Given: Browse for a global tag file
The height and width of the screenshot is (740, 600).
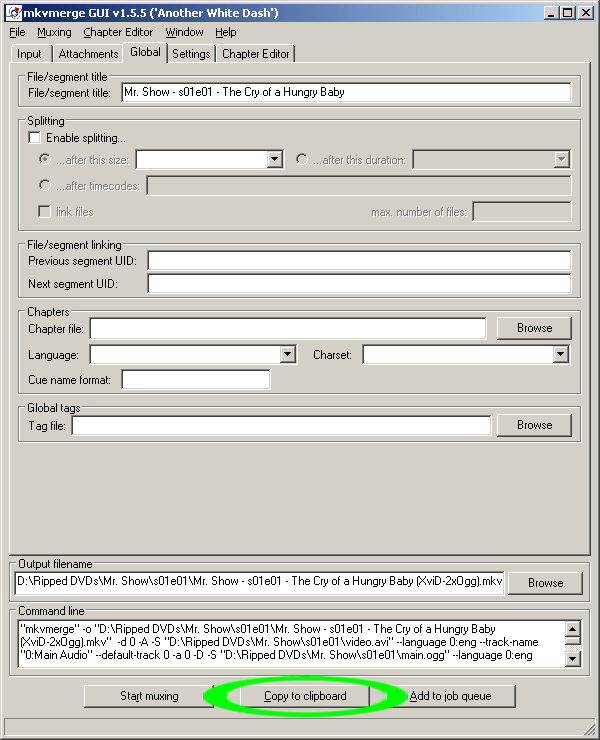Looking at the screenshot, I should pos(534,425).
